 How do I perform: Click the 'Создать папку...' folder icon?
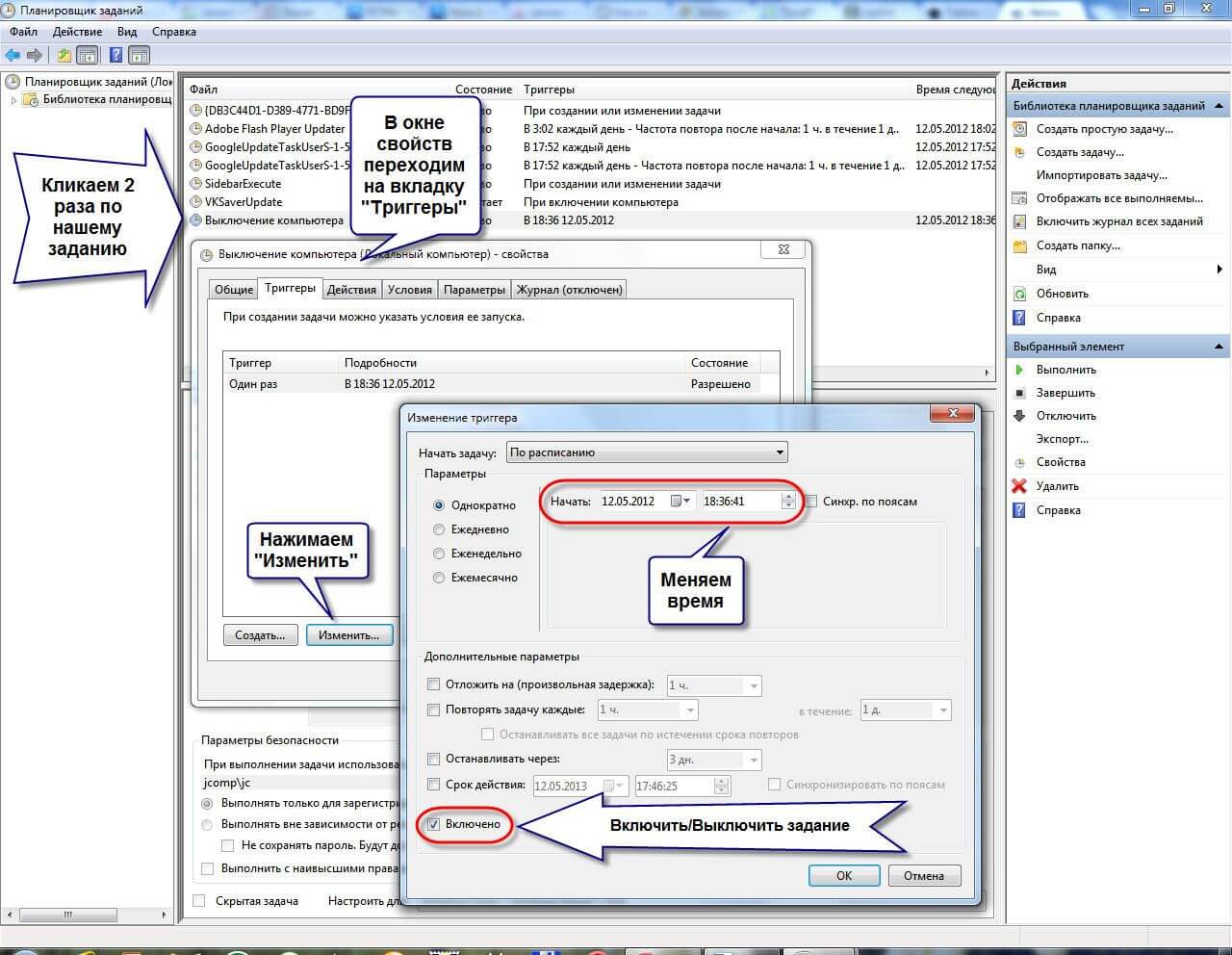click(x=1020, y=245)
